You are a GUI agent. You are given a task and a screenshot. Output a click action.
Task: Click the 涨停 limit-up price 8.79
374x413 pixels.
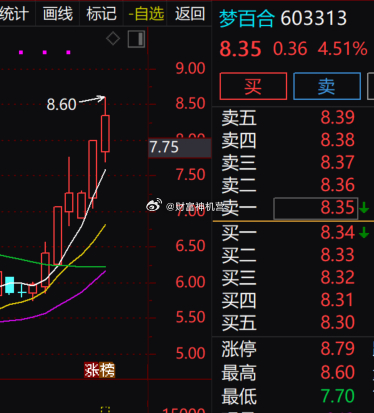pos(337,349)
